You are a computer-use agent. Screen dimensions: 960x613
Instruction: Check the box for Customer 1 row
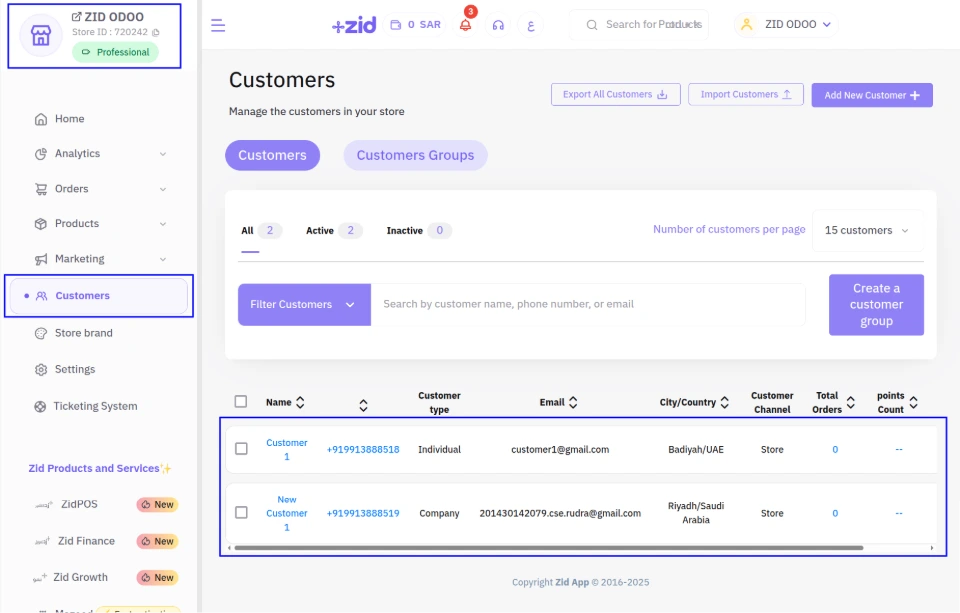point(241,449)
